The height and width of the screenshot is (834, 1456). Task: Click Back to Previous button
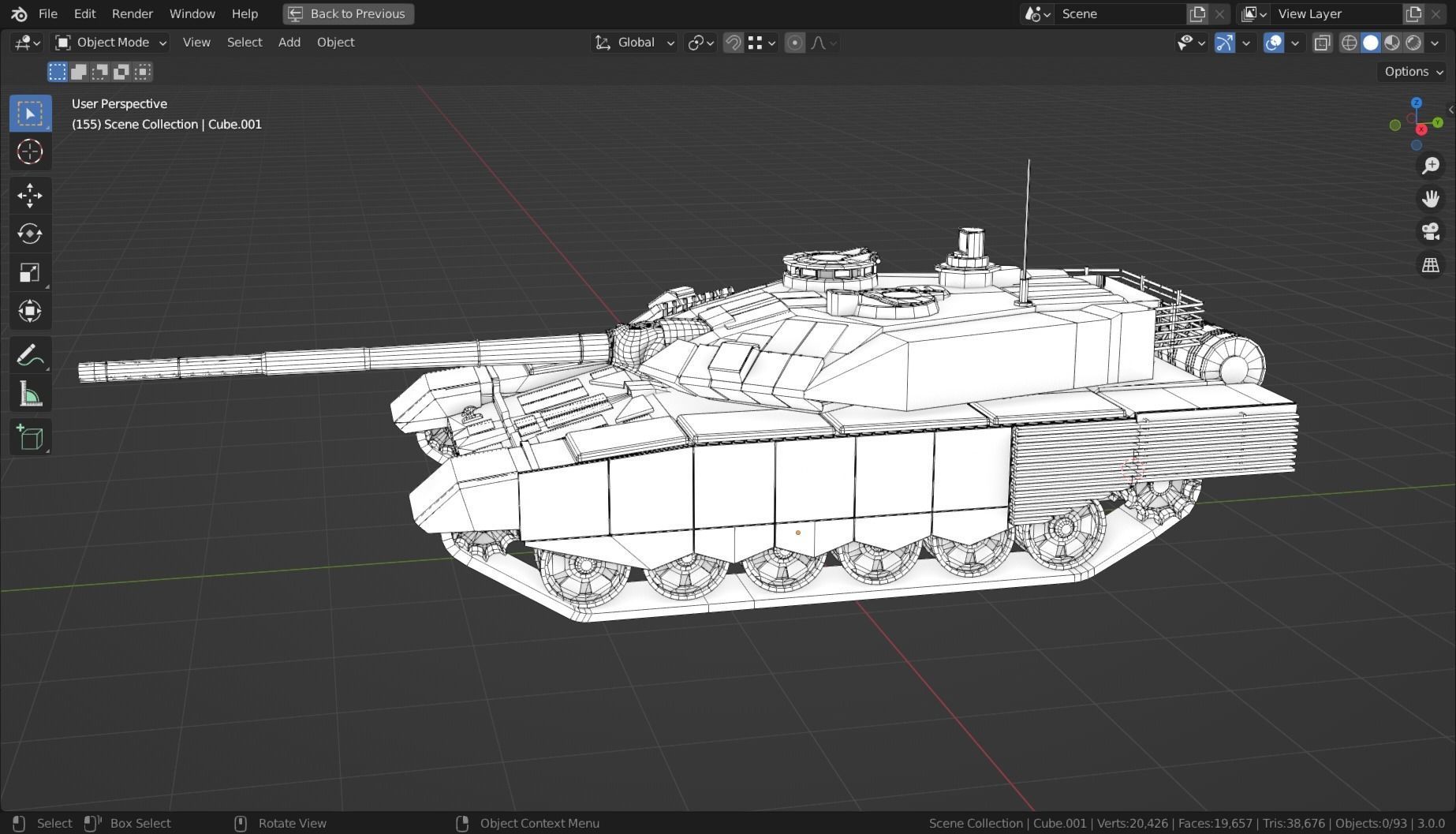click(348, 13)
